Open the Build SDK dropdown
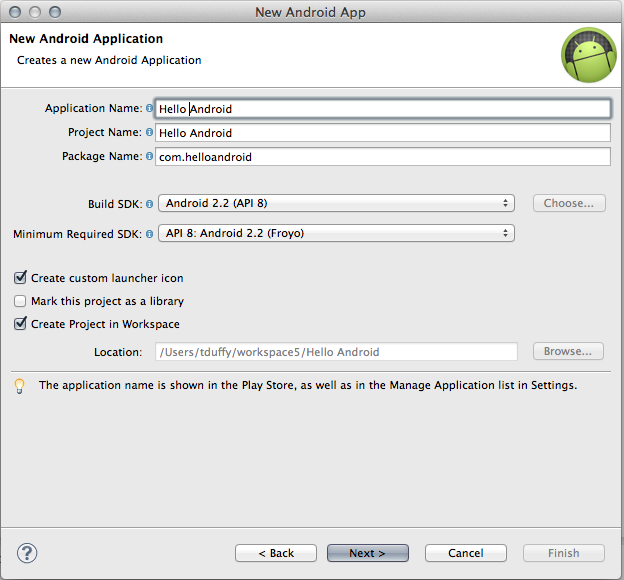 coord(336,203)
